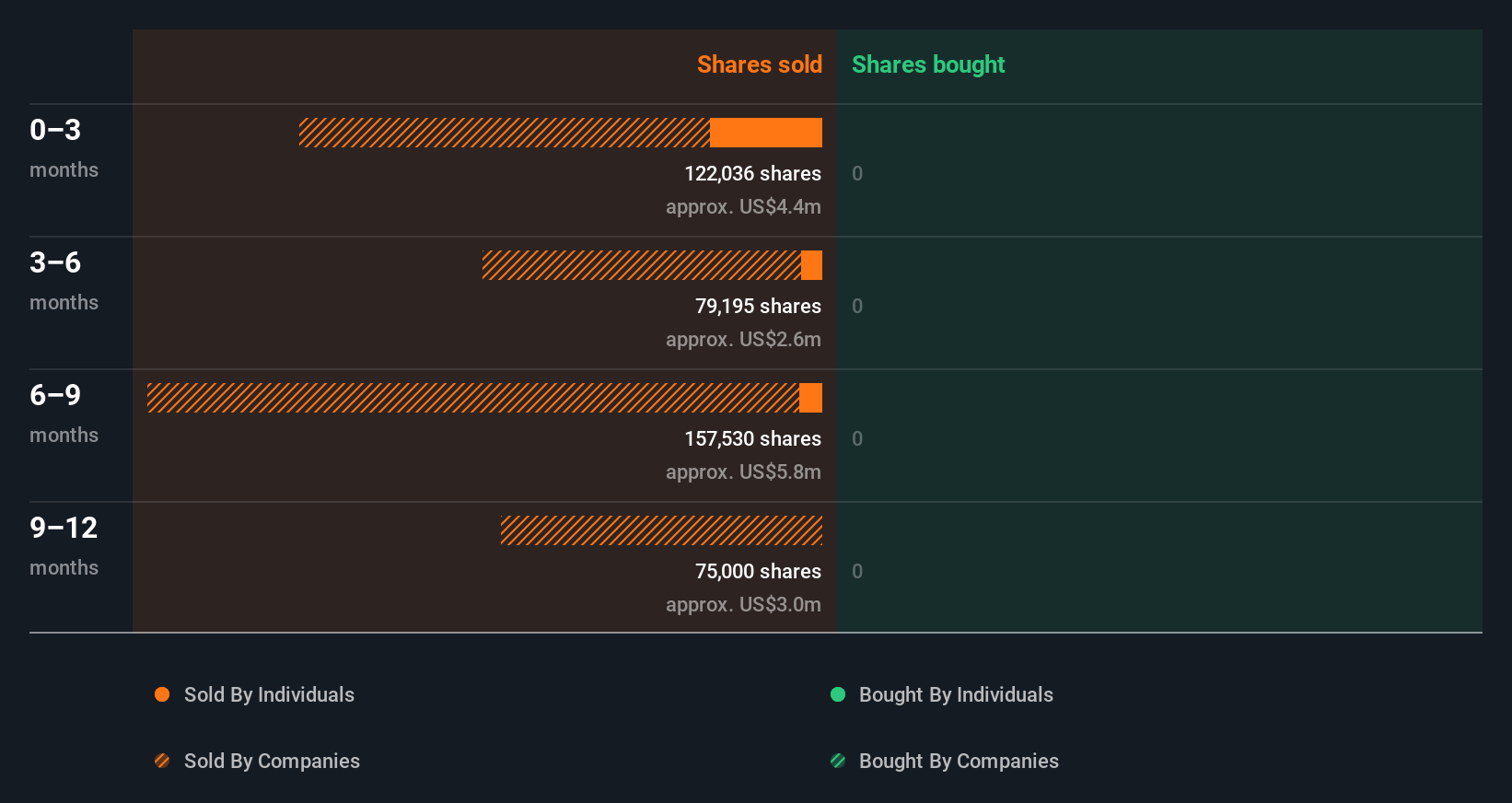Viewport: 1512px width, 803px height.
Task: Select the Sold By Individuals legend label
Action: point(269,694)
